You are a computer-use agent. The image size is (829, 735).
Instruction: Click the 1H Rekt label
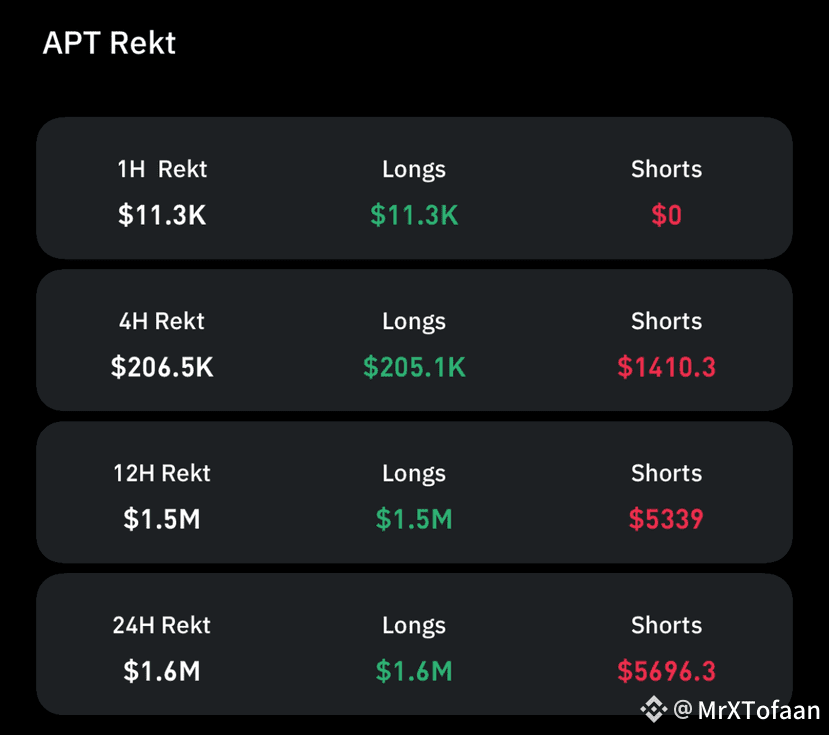pos(162,169)
